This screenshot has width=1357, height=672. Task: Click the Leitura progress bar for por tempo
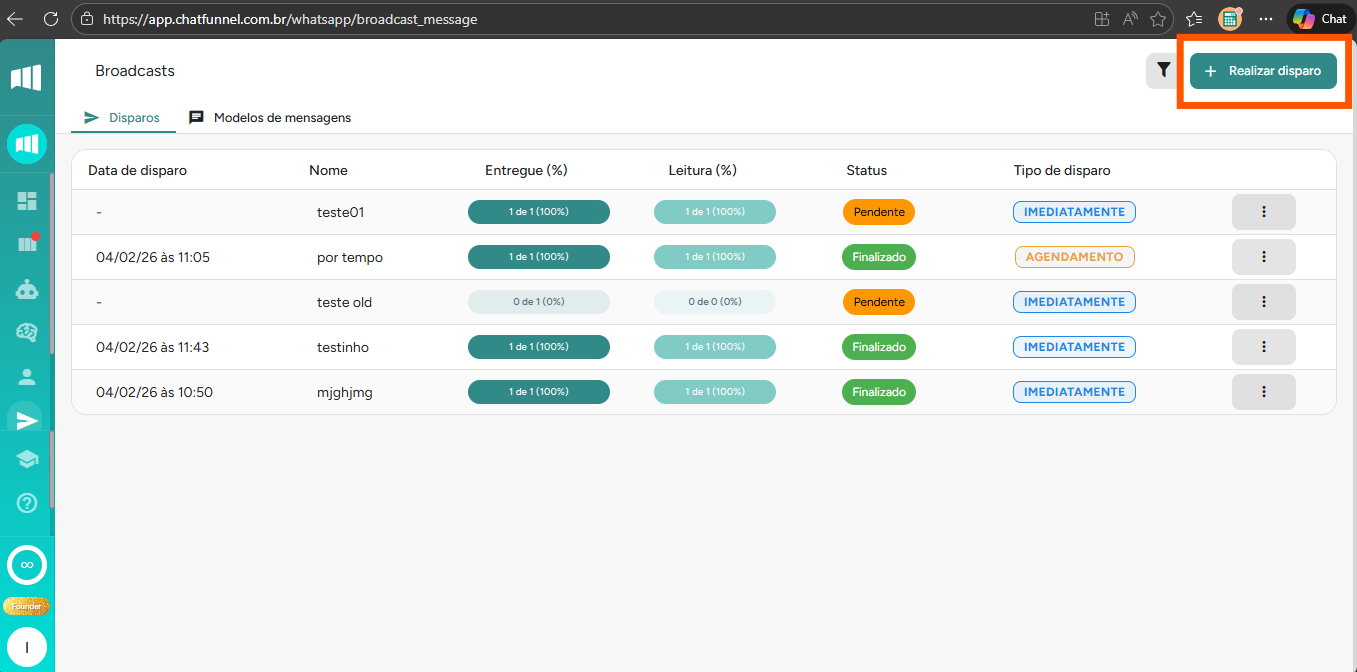(715, 257)
